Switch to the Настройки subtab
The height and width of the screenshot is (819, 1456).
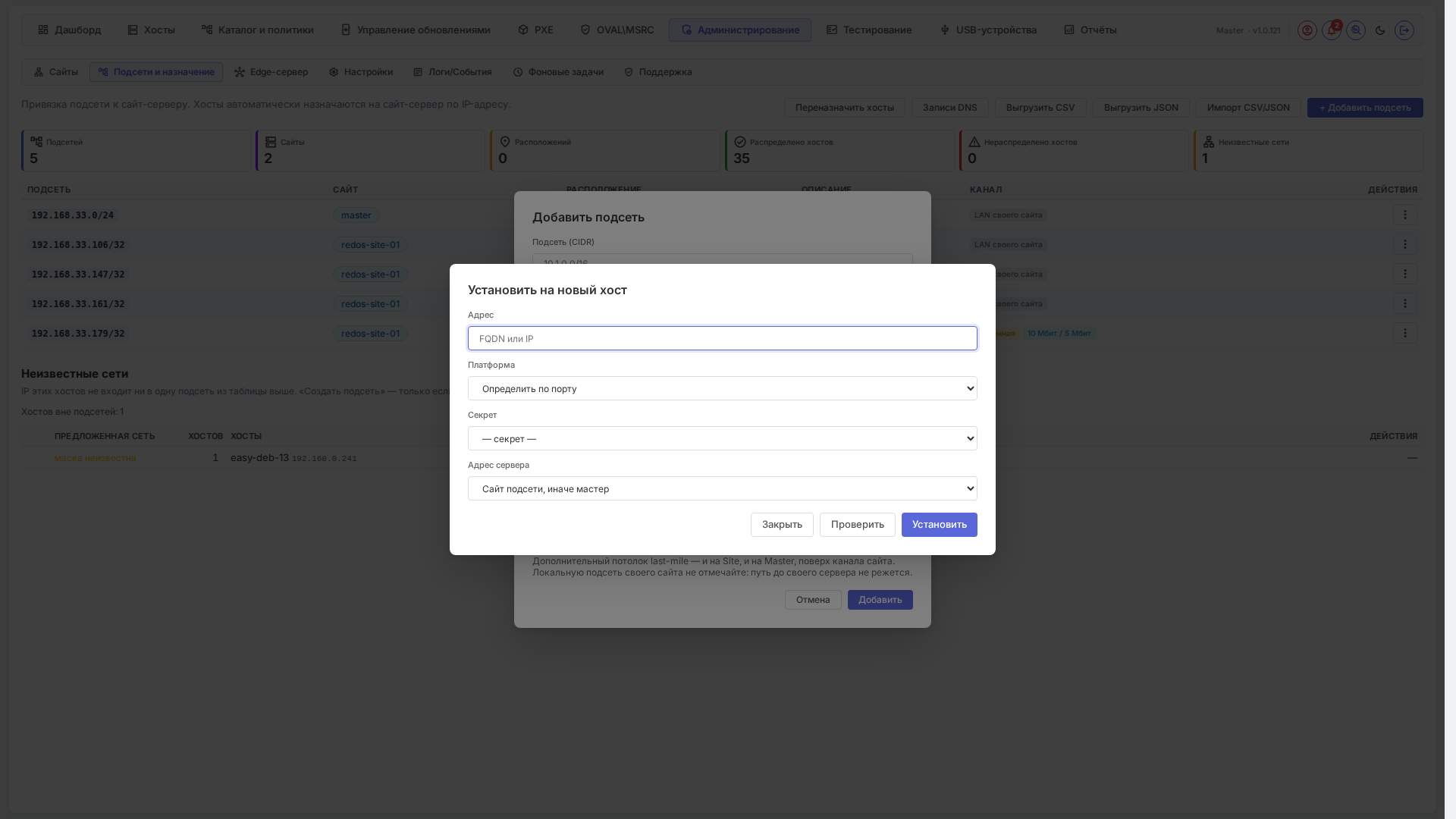tap(361, 72)
